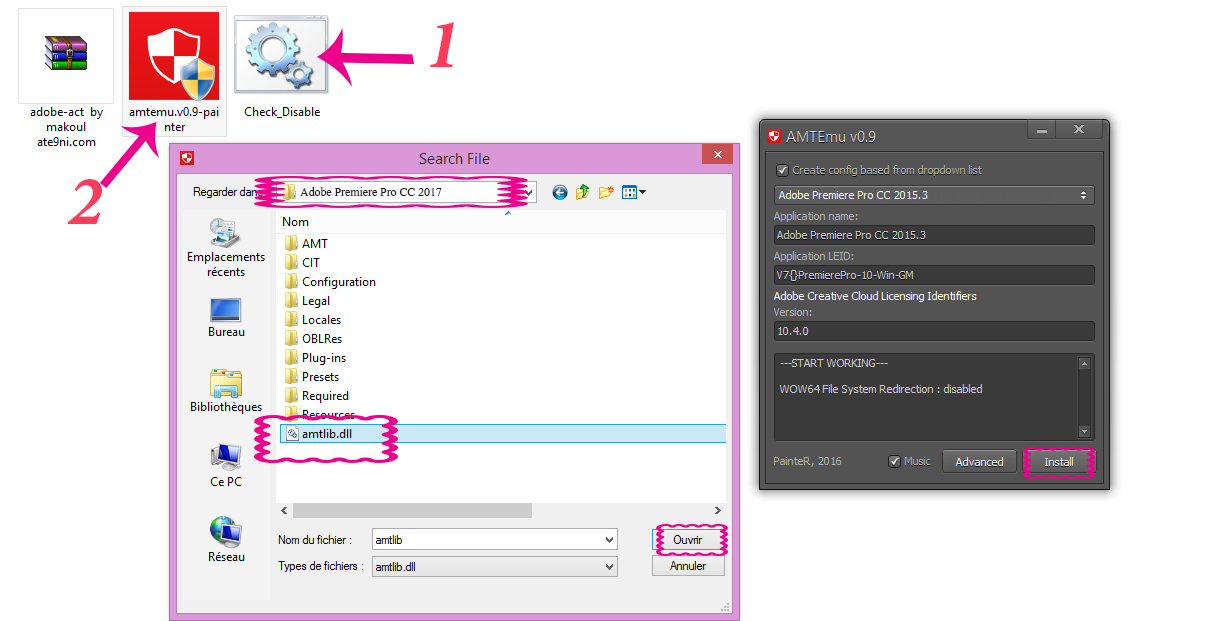The height and width of the screenshot is (621, 1205).
Task: Close the AMTEmu window
Action: pyautogui.click(x=1079, y=130)
